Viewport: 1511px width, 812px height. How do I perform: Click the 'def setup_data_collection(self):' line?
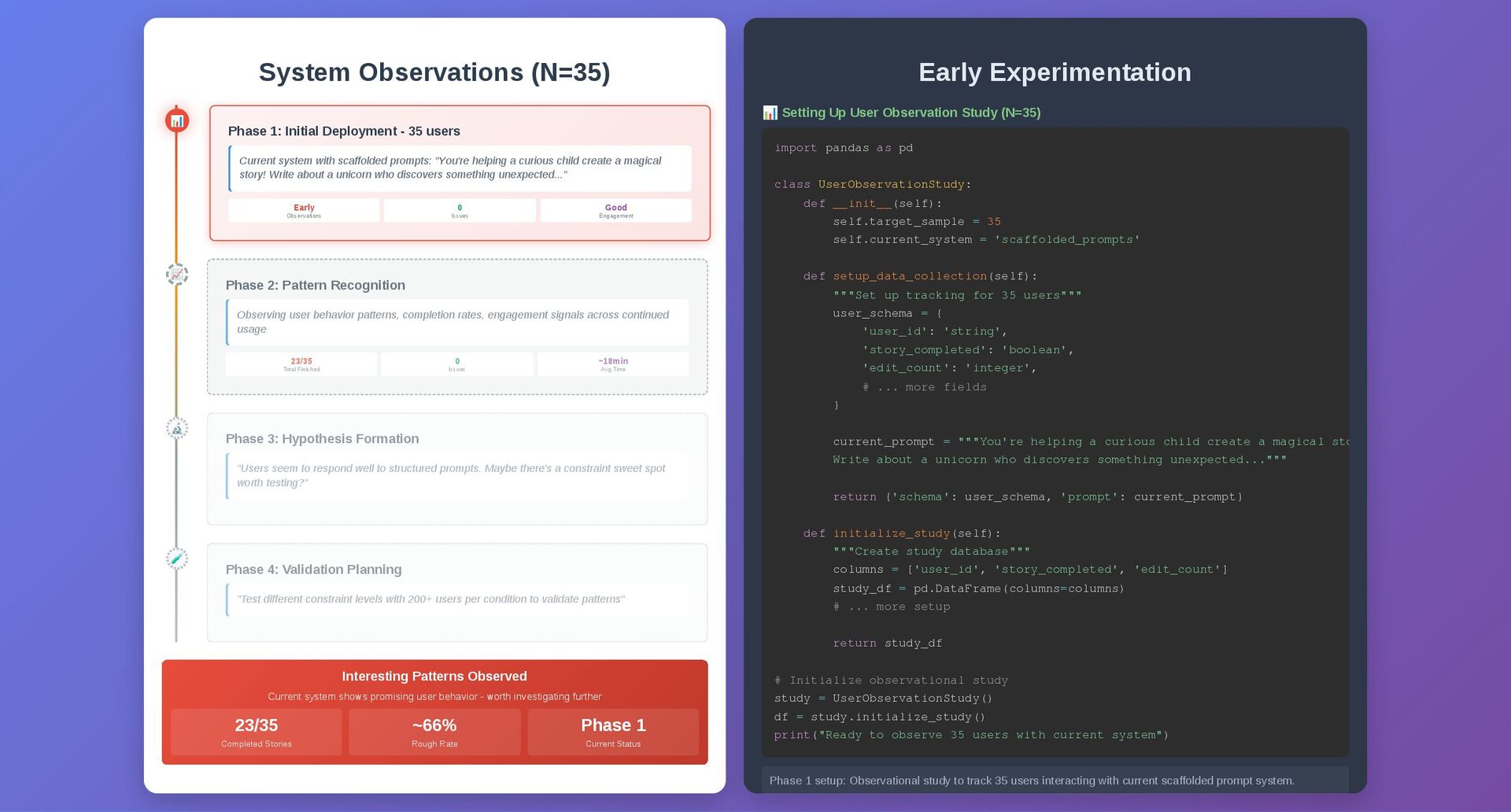(x=920, y=277)
